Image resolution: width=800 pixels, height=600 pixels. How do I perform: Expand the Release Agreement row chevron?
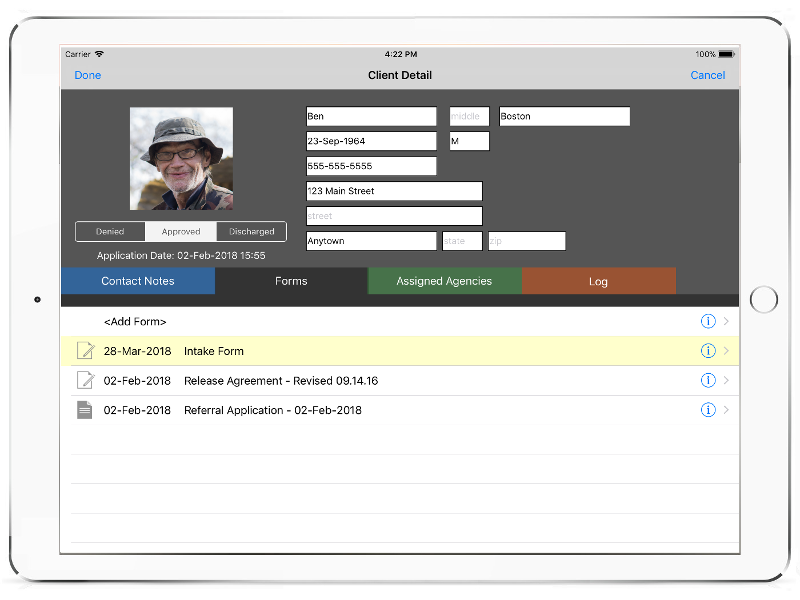click(726, 381)
